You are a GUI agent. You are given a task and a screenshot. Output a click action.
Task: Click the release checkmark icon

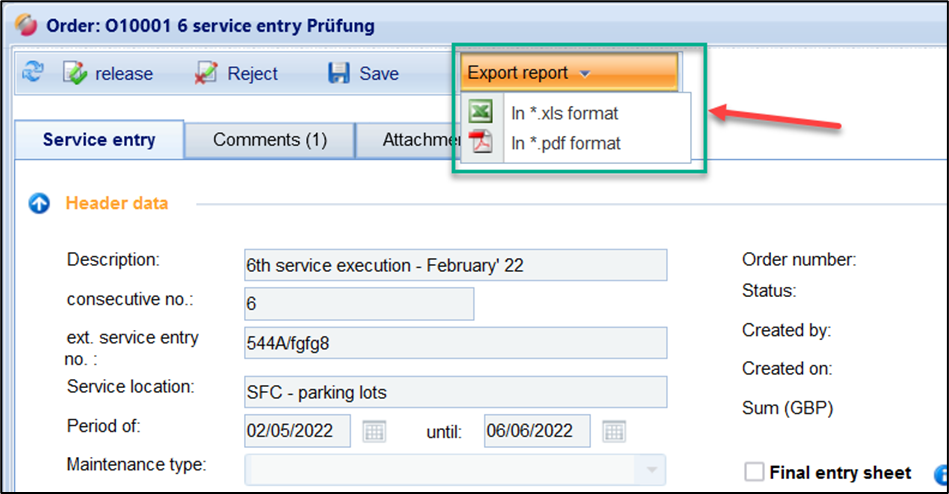coord(76,73)
